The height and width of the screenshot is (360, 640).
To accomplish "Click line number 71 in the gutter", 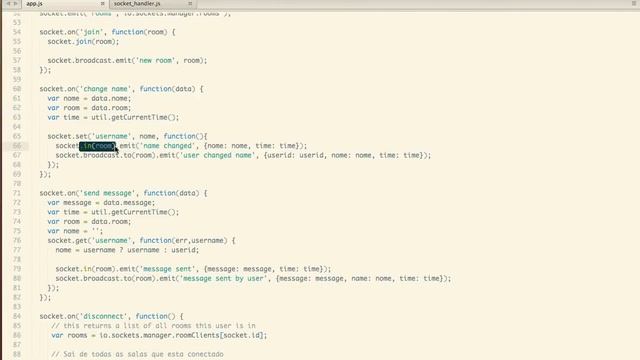I will click(x=17, y=193).
